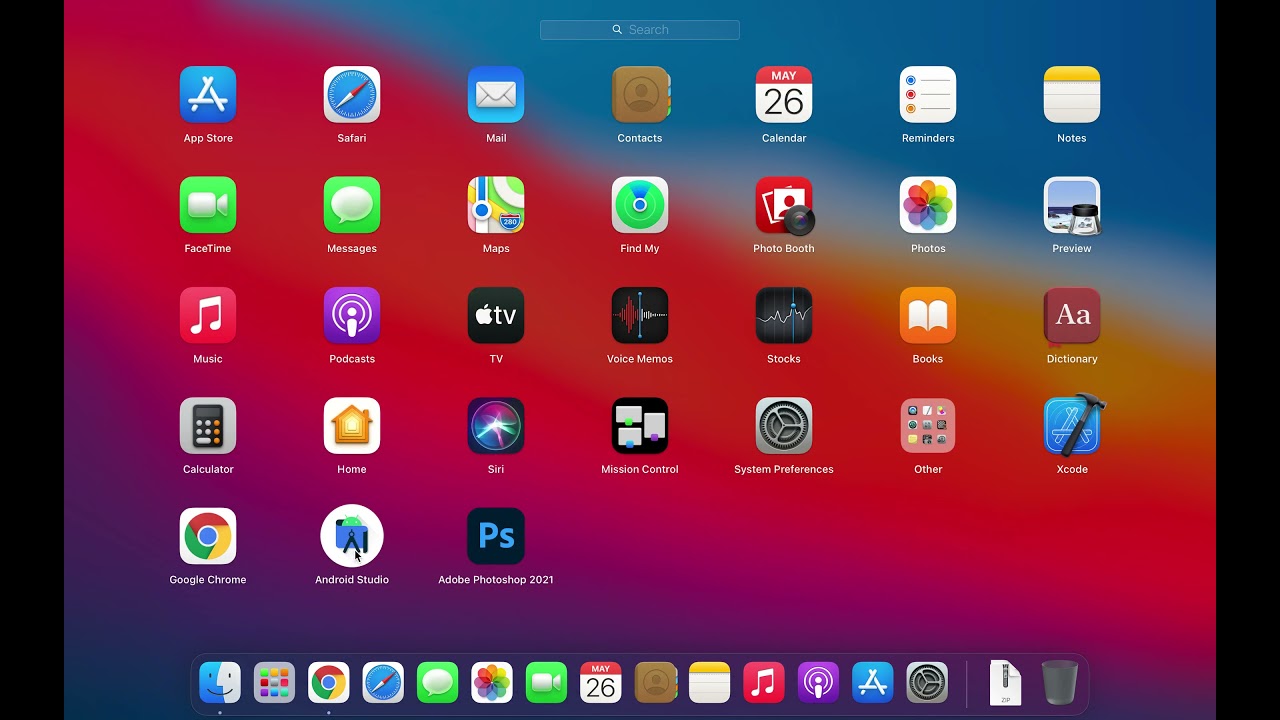The image size is (1280, 720).
Task: Open the Find My app
Action: tap(640, 205)
